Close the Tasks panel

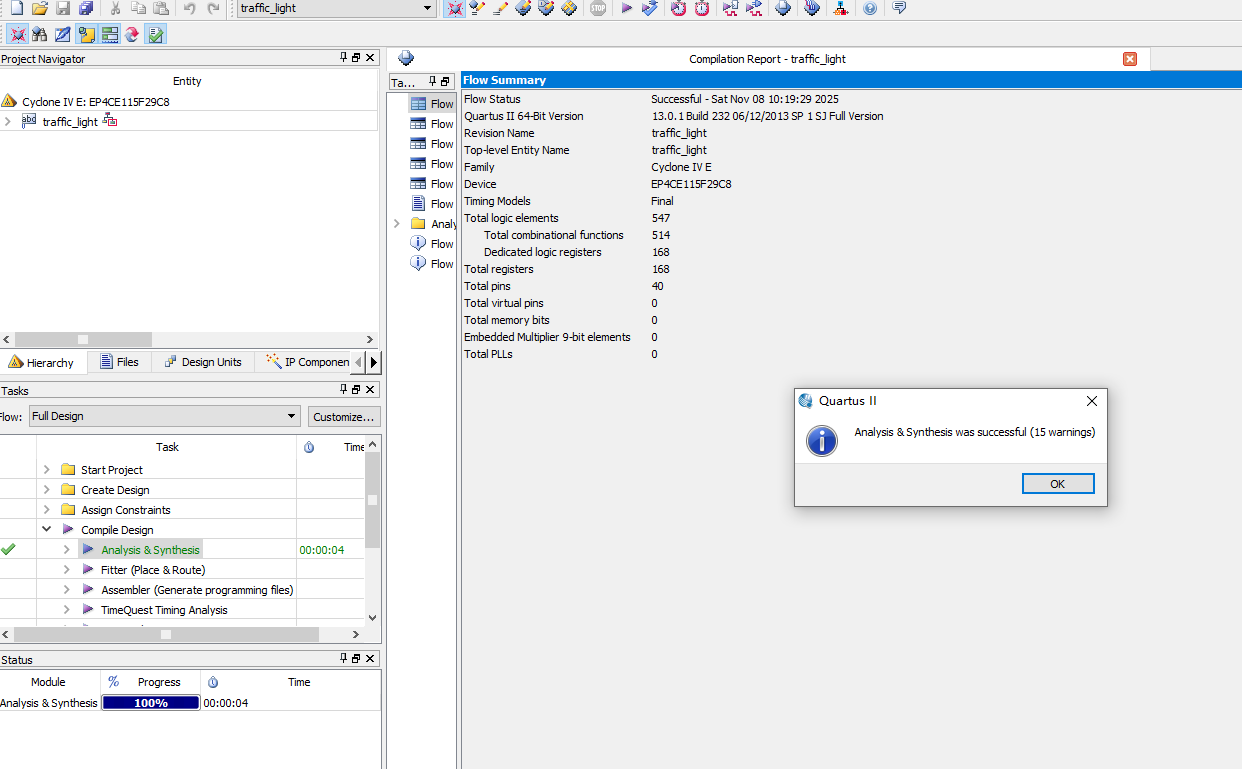coord(370,390)
